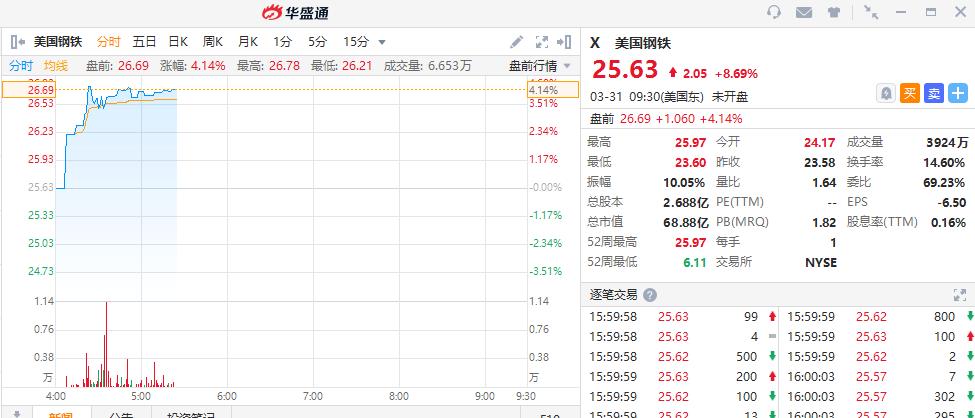Click the 昨收 value 23.58
Viewport: 975px width, 418px height.
(x=820, y=162)
